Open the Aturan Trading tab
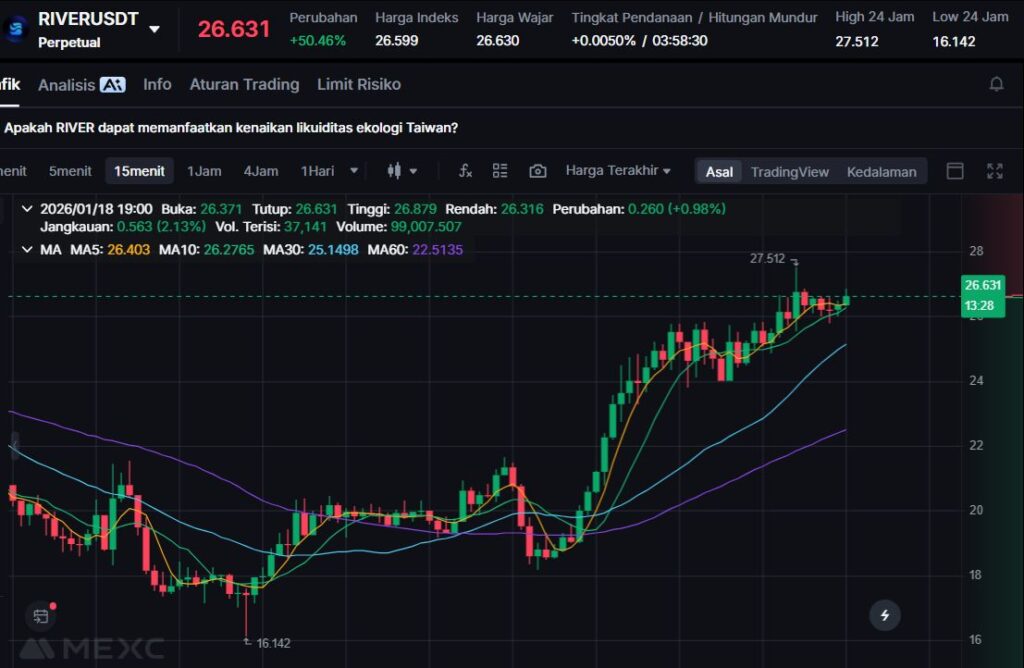The width and height of the screenshot is (1024, 668). (x=244, y=84)
